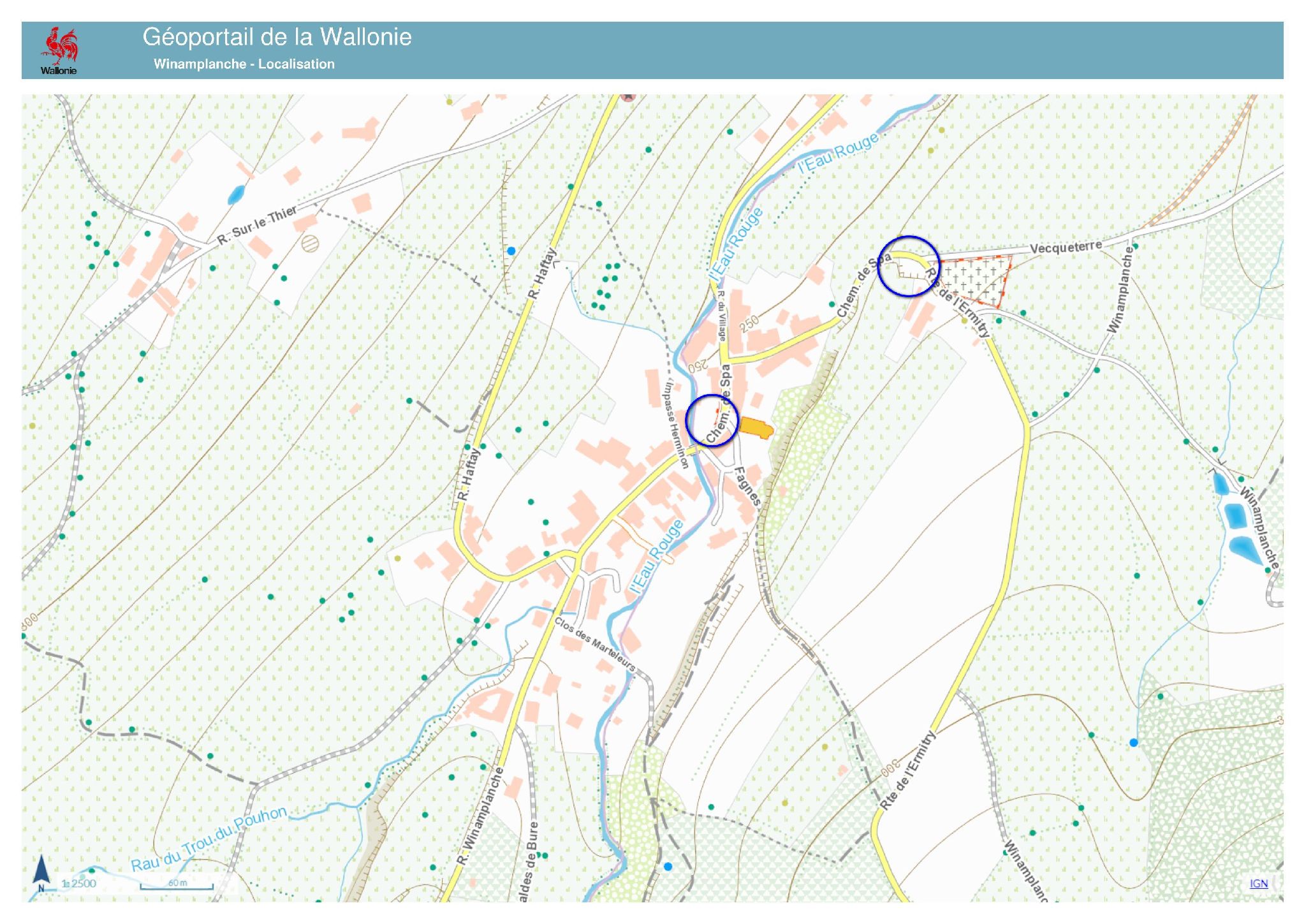Click the 60 m scale bar

click(177, 884)
